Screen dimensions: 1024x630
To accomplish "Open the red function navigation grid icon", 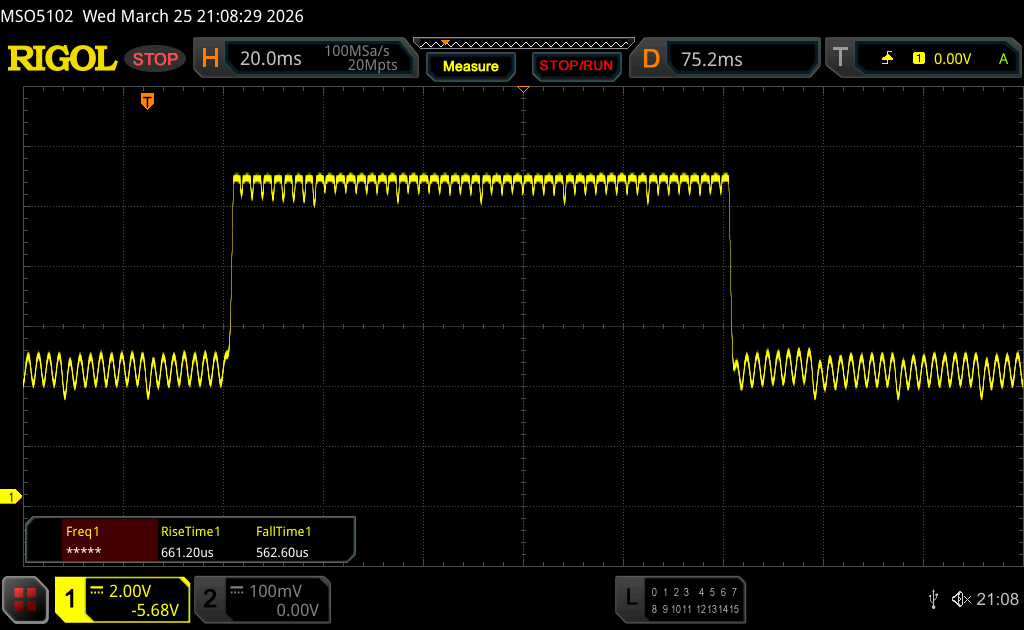I will pos(25,599).
